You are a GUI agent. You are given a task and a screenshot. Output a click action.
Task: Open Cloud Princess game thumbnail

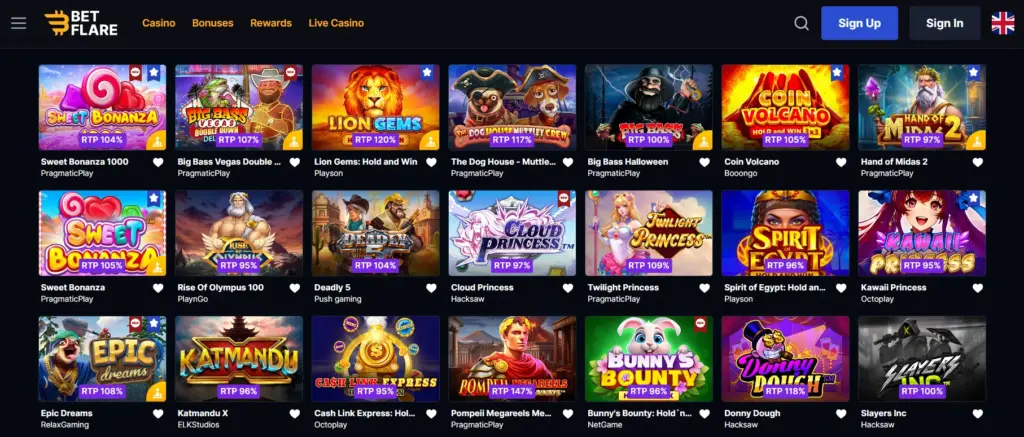coord(512,233)
